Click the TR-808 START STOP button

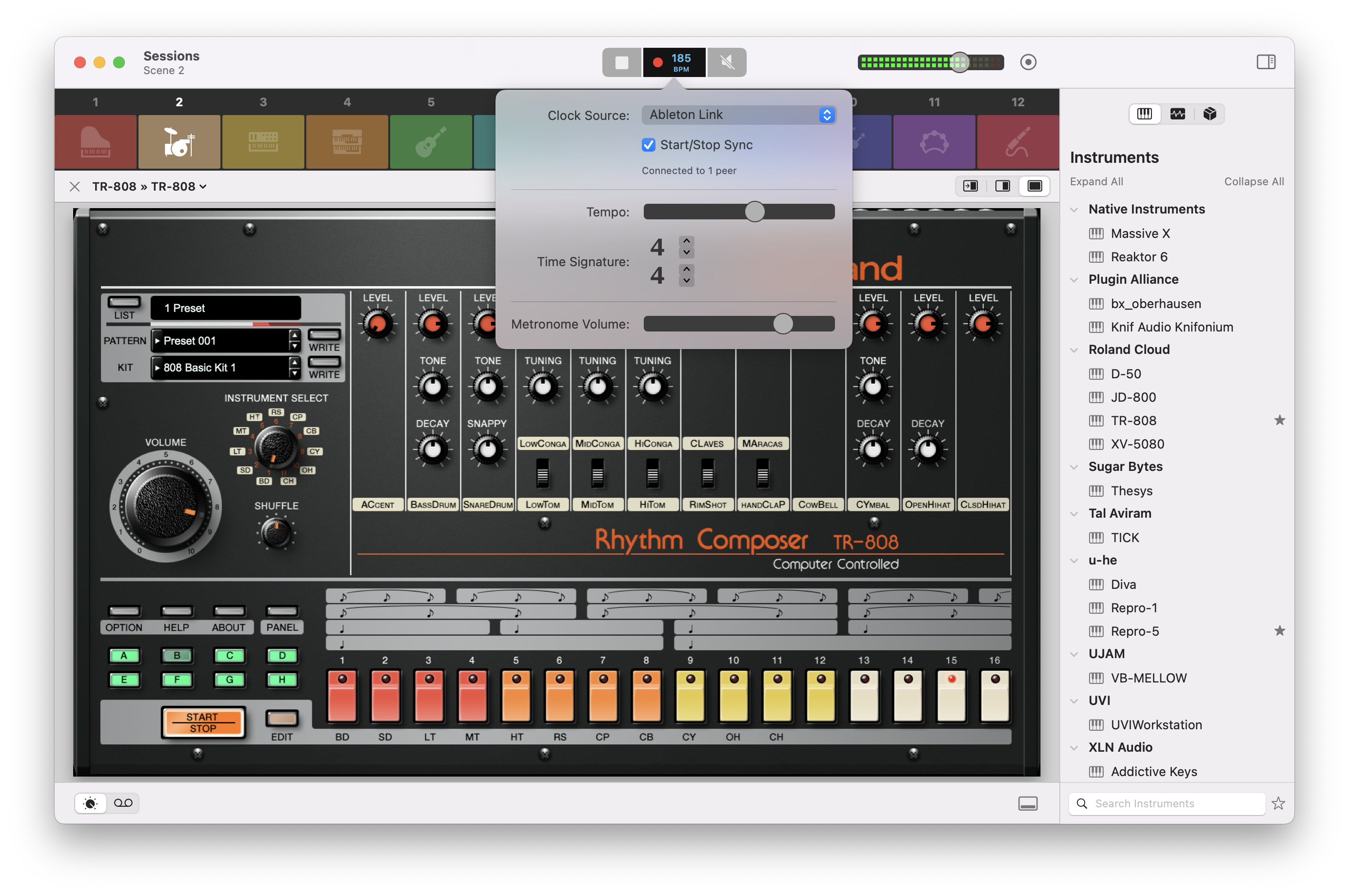203,722
